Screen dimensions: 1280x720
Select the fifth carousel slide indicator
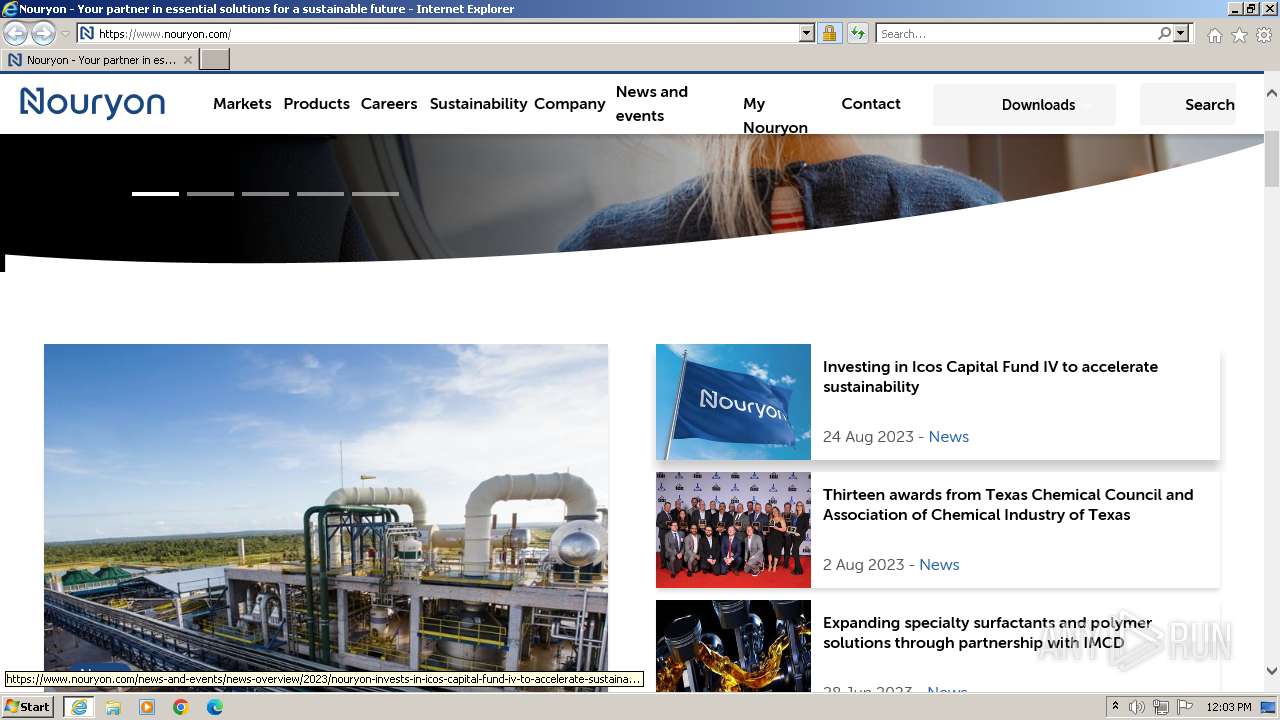(375, 194)
